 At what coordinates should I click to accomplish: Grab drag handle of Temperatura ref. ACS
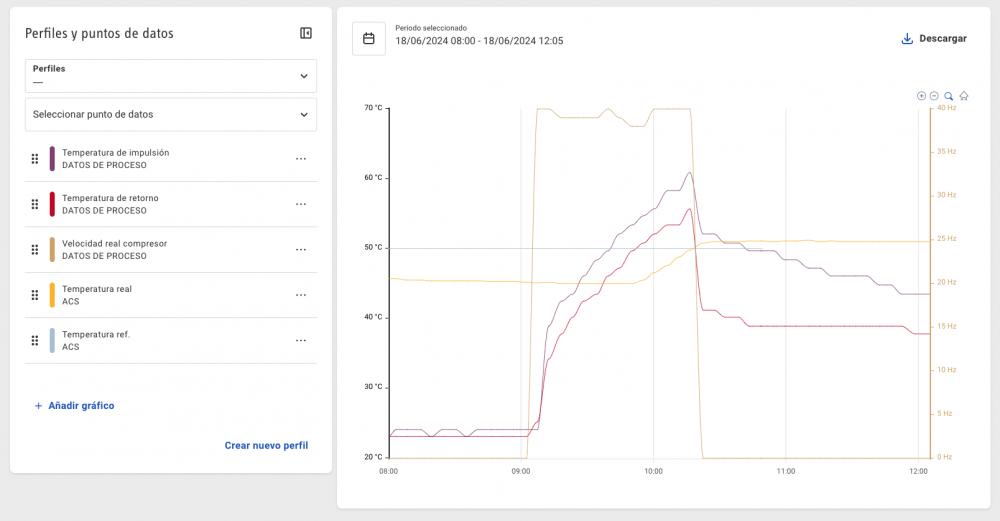coord(35,341)
